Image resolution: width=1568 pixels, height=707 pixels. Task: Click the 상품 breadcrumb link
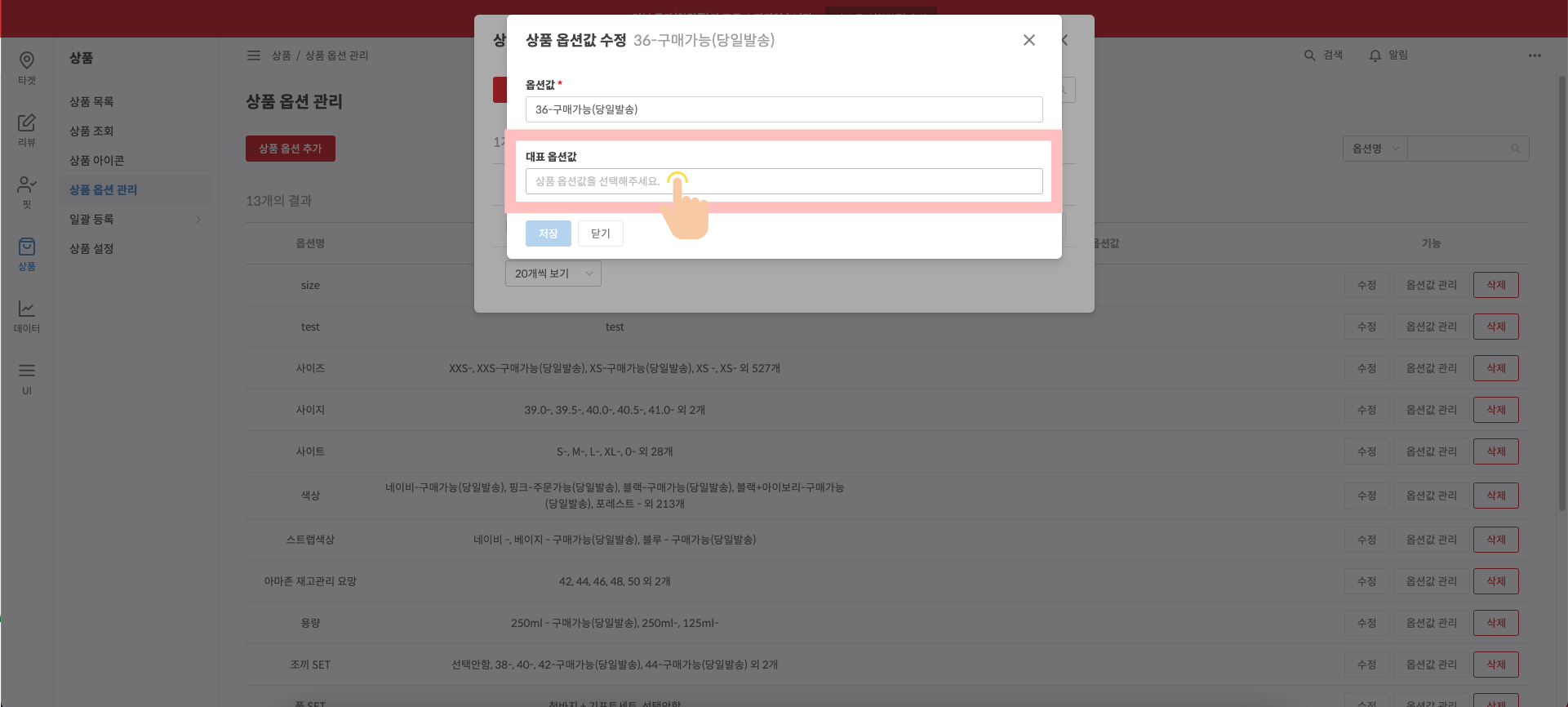[282, 56]
